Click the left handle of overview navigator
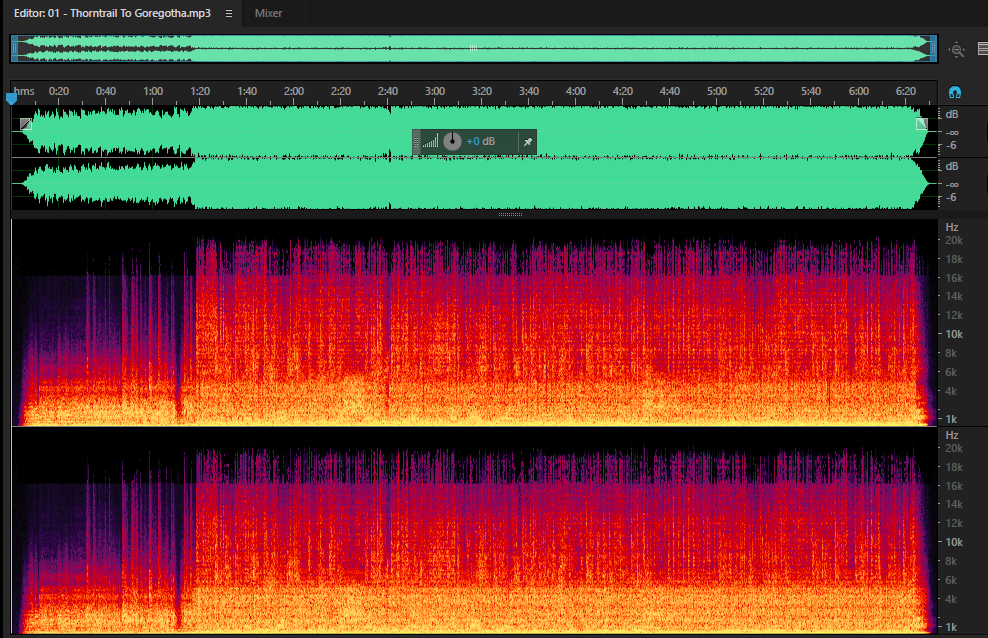Screen dimensions: 988x638 14,49
